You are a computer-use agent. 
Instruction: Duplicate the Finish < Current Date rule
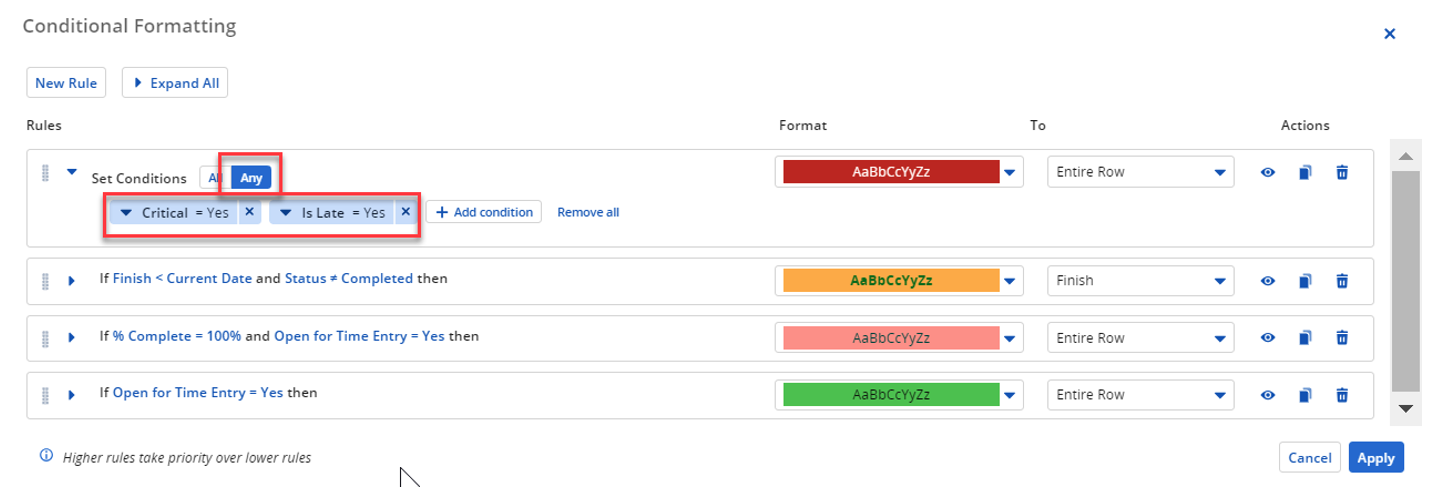click(1305, 281)
